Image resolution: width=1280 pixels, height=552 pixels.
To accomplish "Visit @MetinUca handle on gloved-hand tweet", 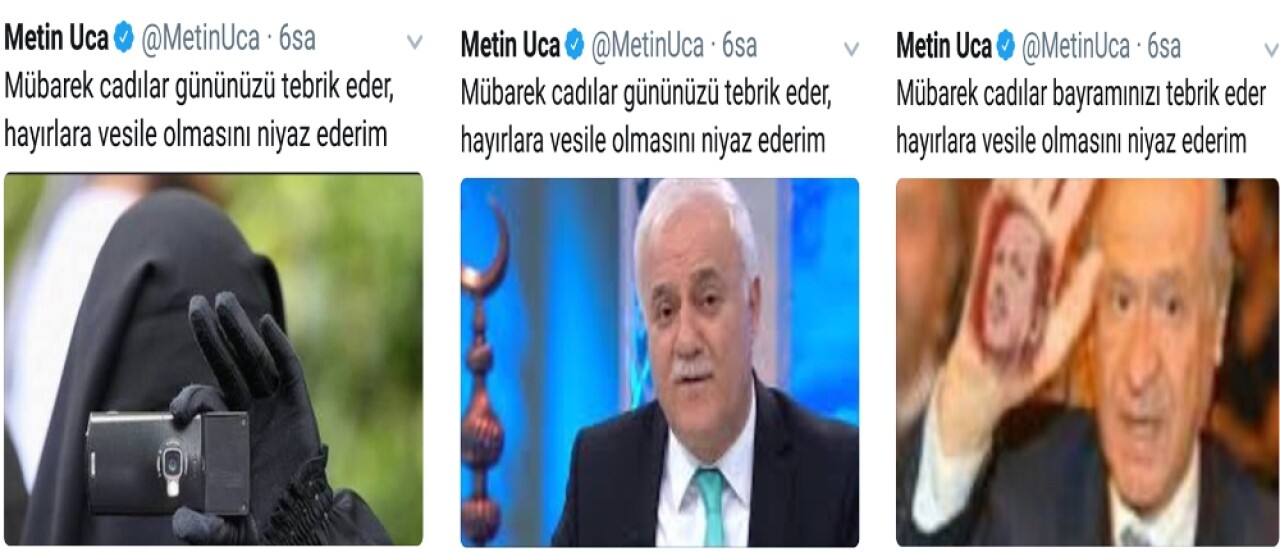I will click(200, 40).
